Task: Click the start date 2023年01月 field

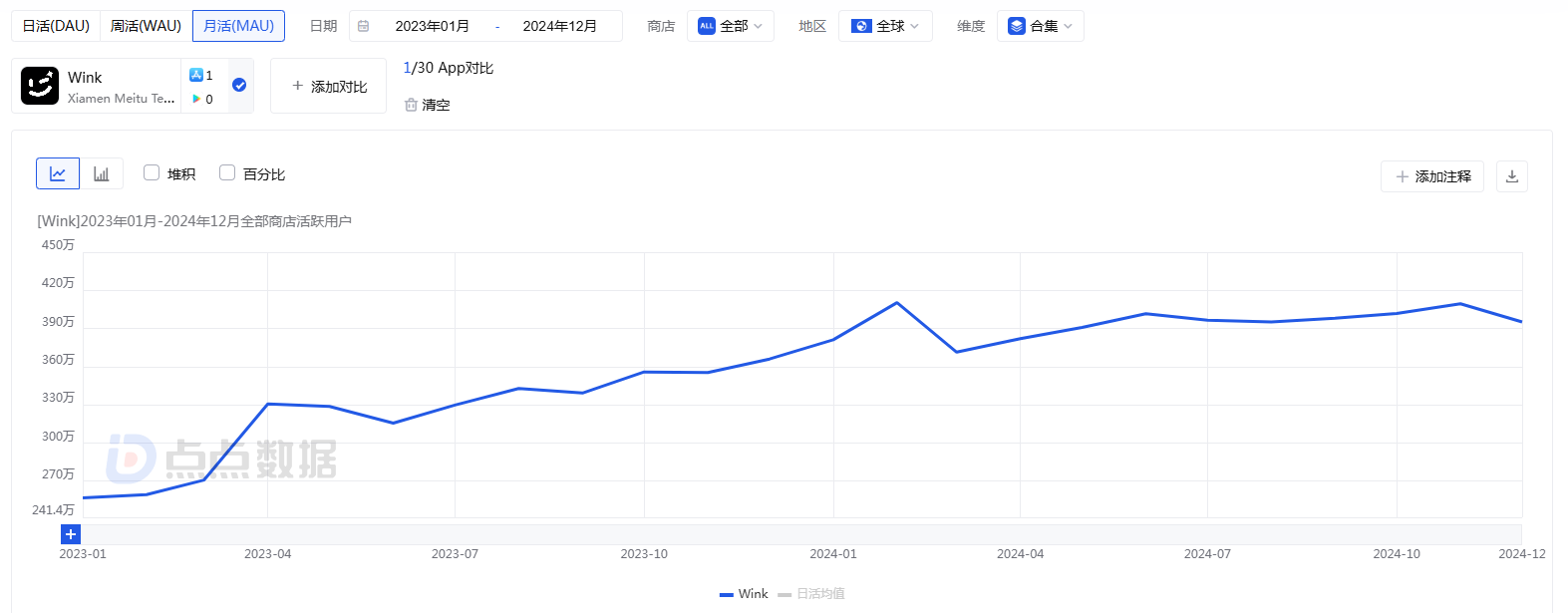Action: coord(432,26)
